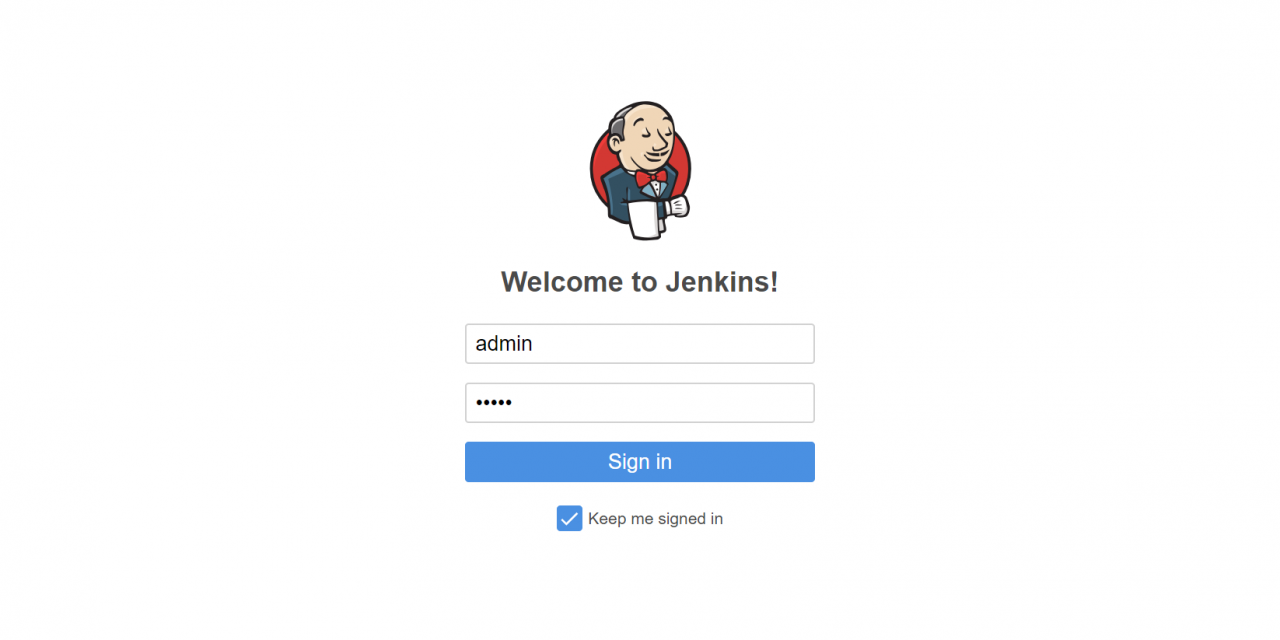Focus the username field containing admin
1280x640 pixels.
640,344
